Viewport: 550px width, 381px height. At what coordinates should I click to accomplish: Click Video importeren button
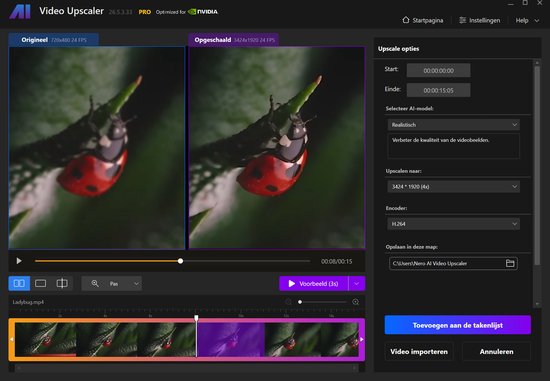coord(419,352)
